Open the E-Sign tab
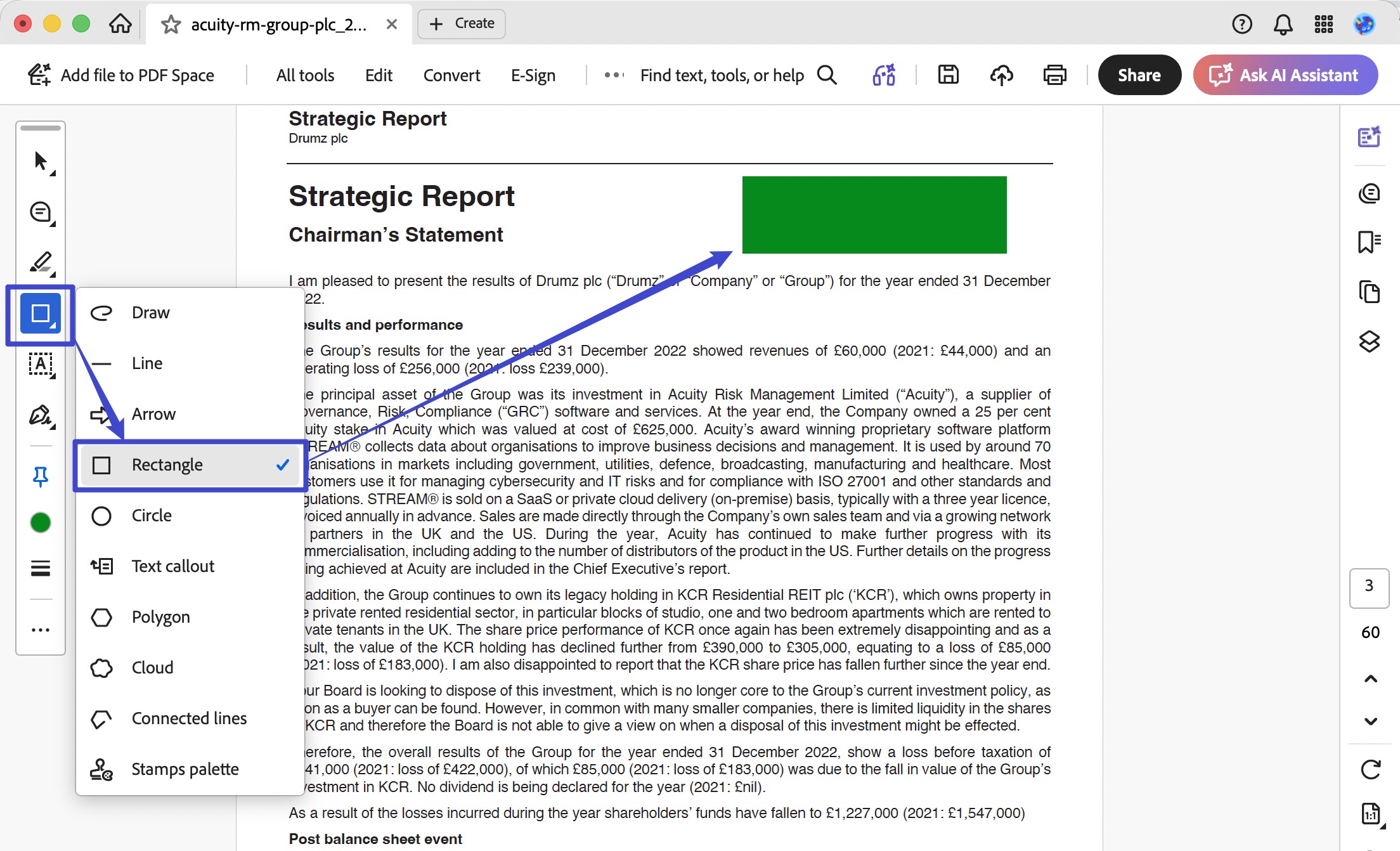Viewport: 1400px width, 851px height. 533,75
